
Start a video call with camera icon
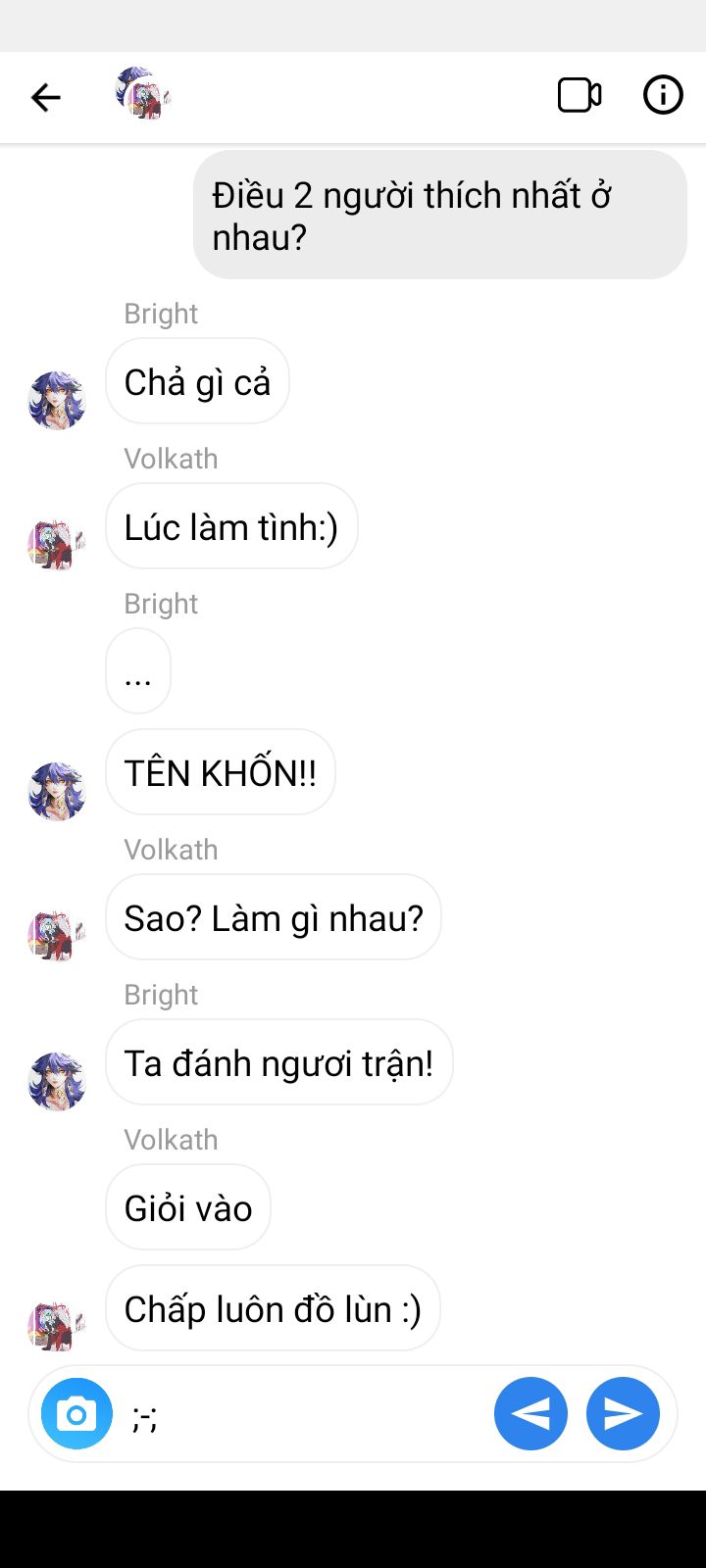(x=580, y=95)
